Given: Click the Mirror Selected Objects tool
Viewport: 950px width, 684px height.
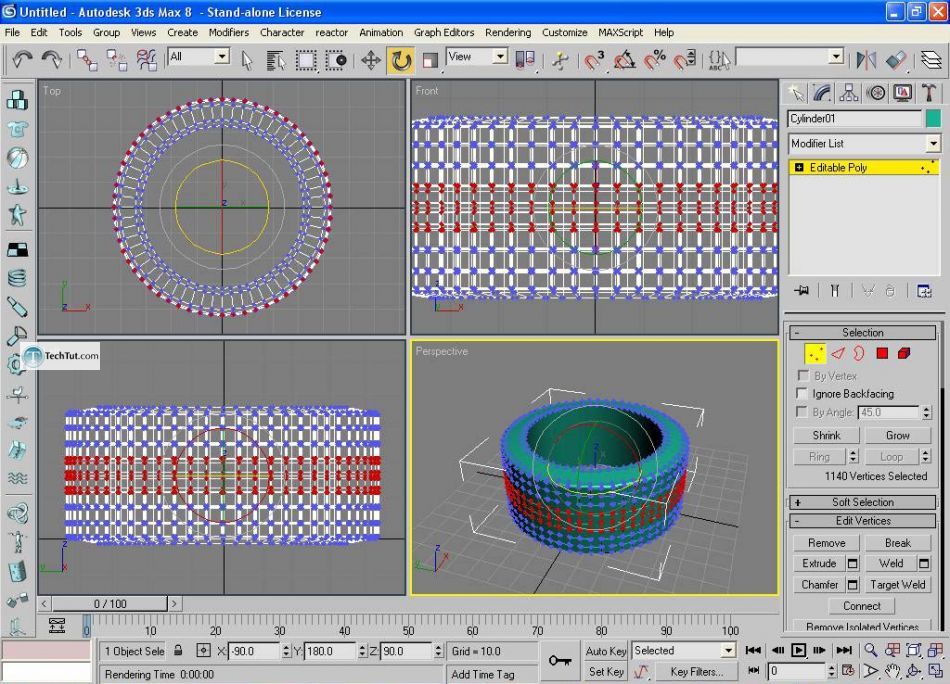Looking at the screenshot, I should click(866, 60).
